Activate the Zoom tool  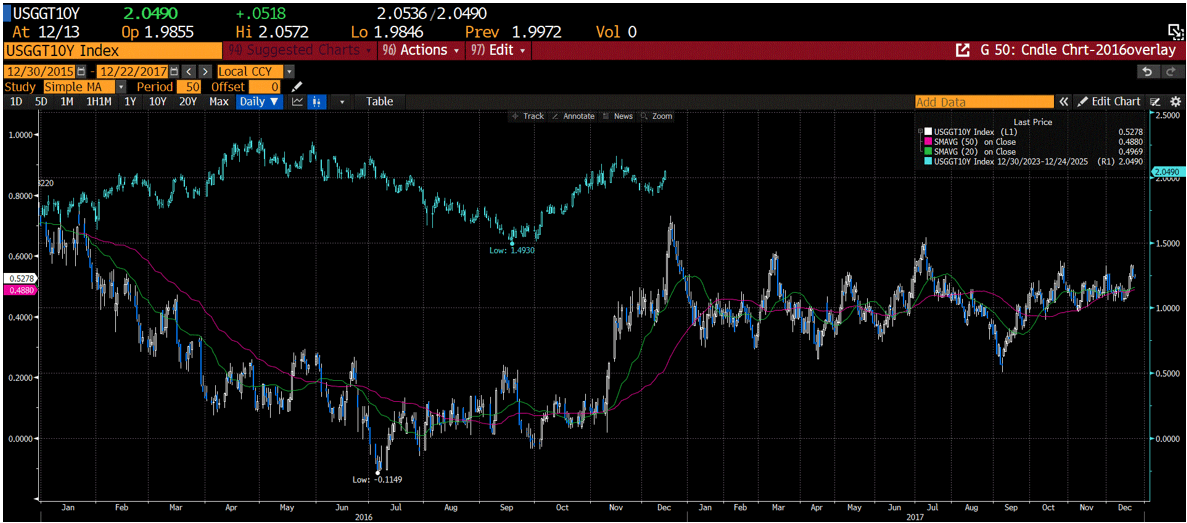656,117
